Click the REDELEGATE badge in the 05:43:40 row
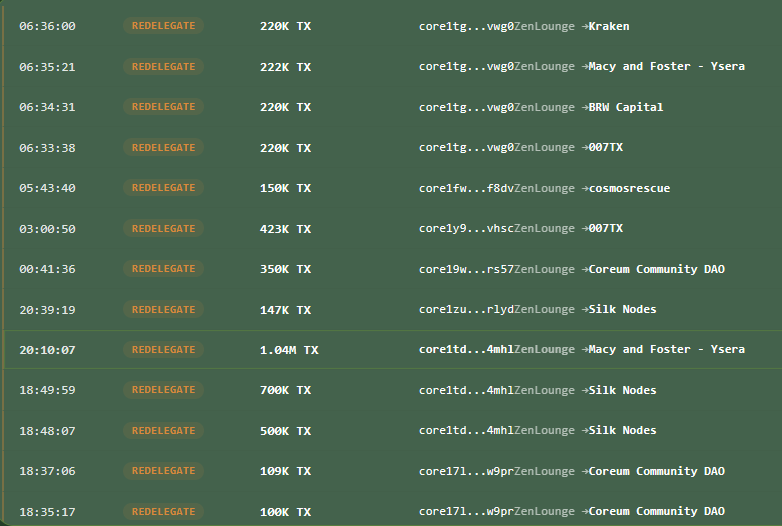This screenshot has width=782, height=526. tap(164, 187)
